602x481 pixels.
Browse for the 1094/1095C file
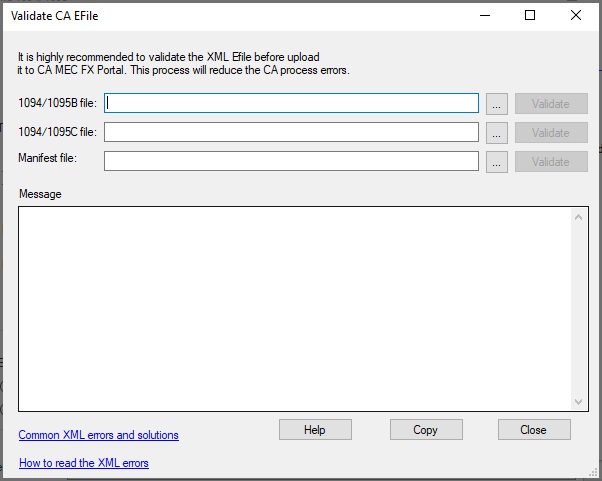(x=498, y=132)
